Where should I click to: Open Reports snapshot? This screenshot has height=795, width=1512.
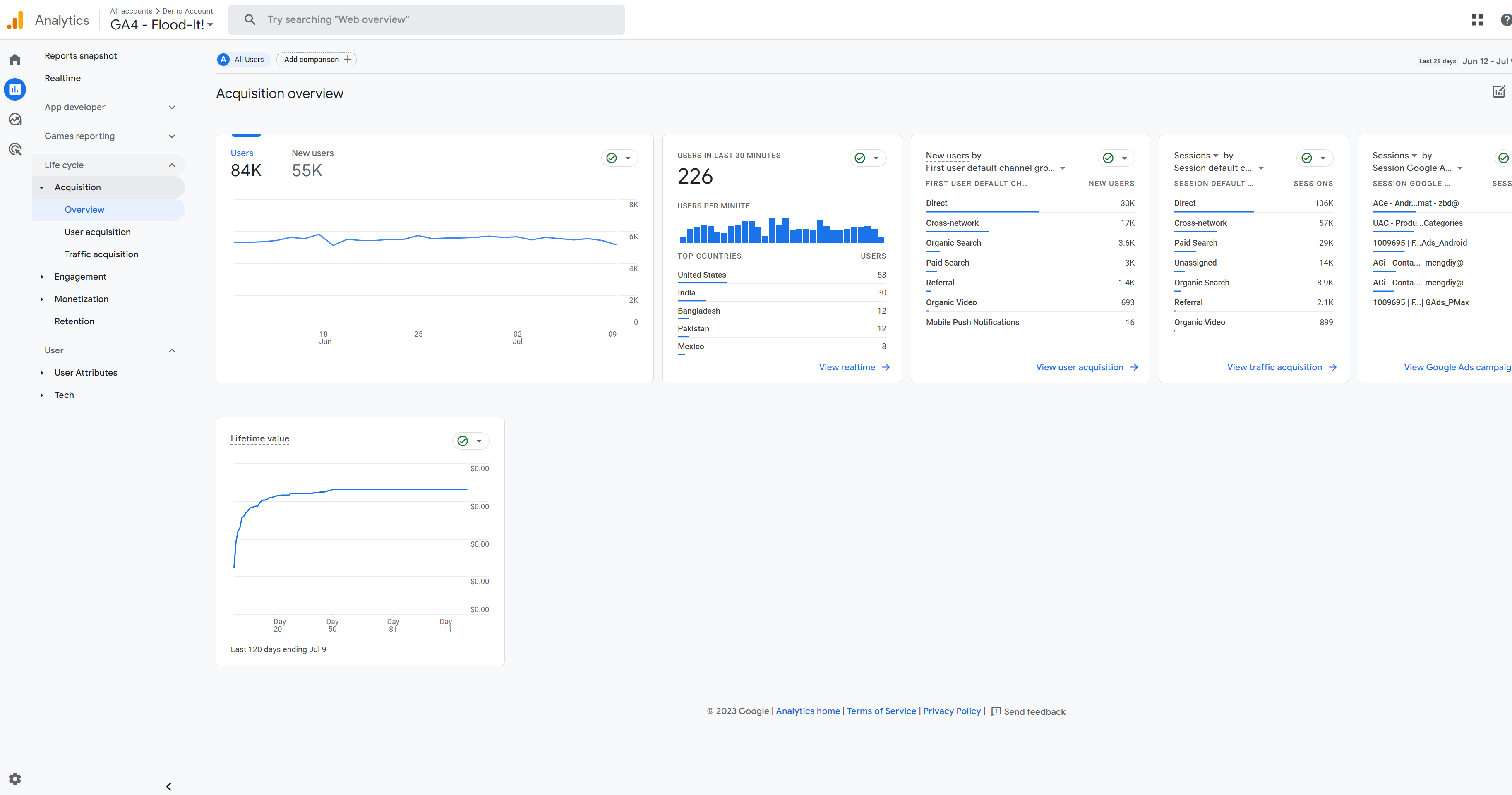click(81, 56)
